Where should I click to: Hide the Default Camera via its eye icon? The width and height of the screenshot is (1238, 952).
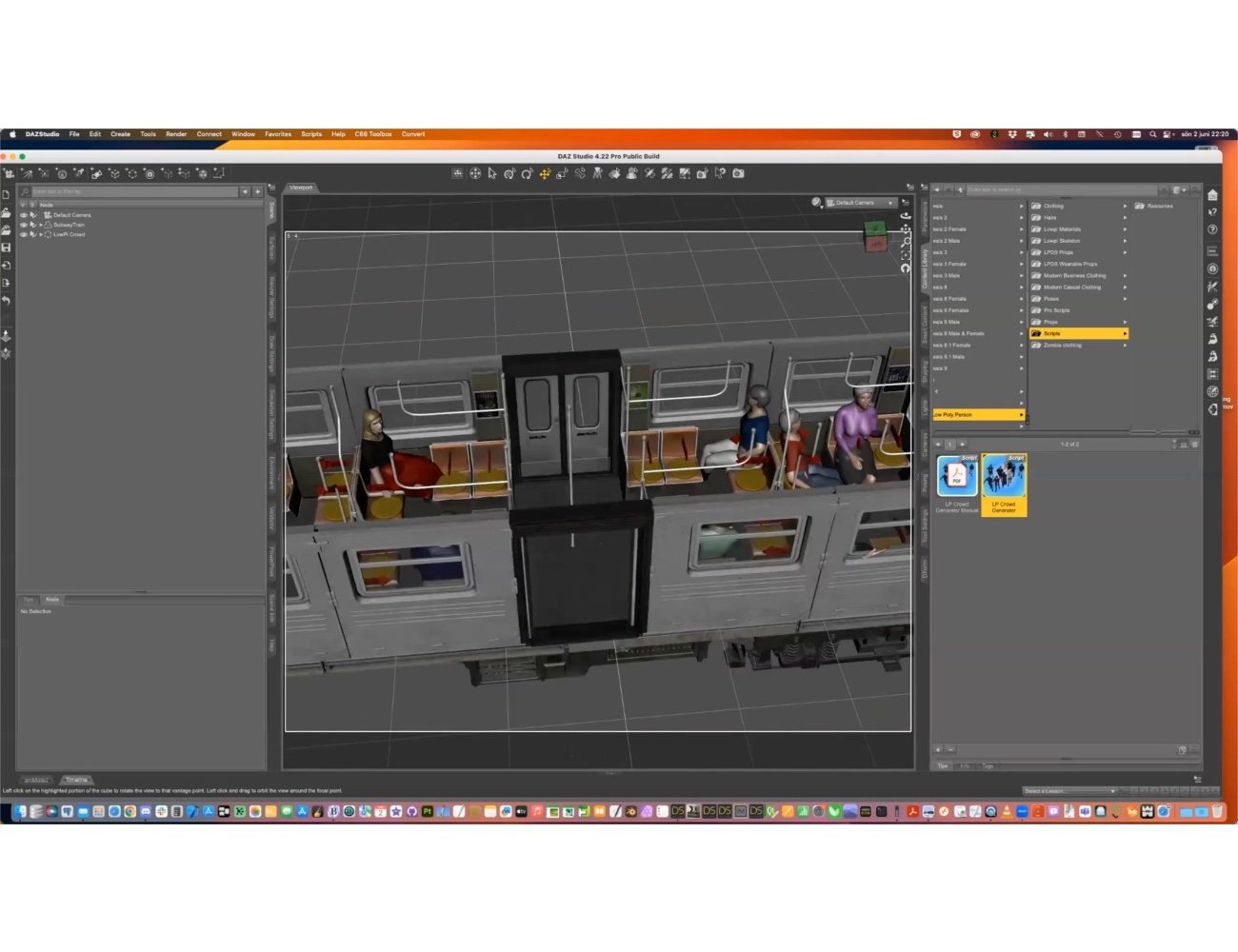(x=23, y=214)
